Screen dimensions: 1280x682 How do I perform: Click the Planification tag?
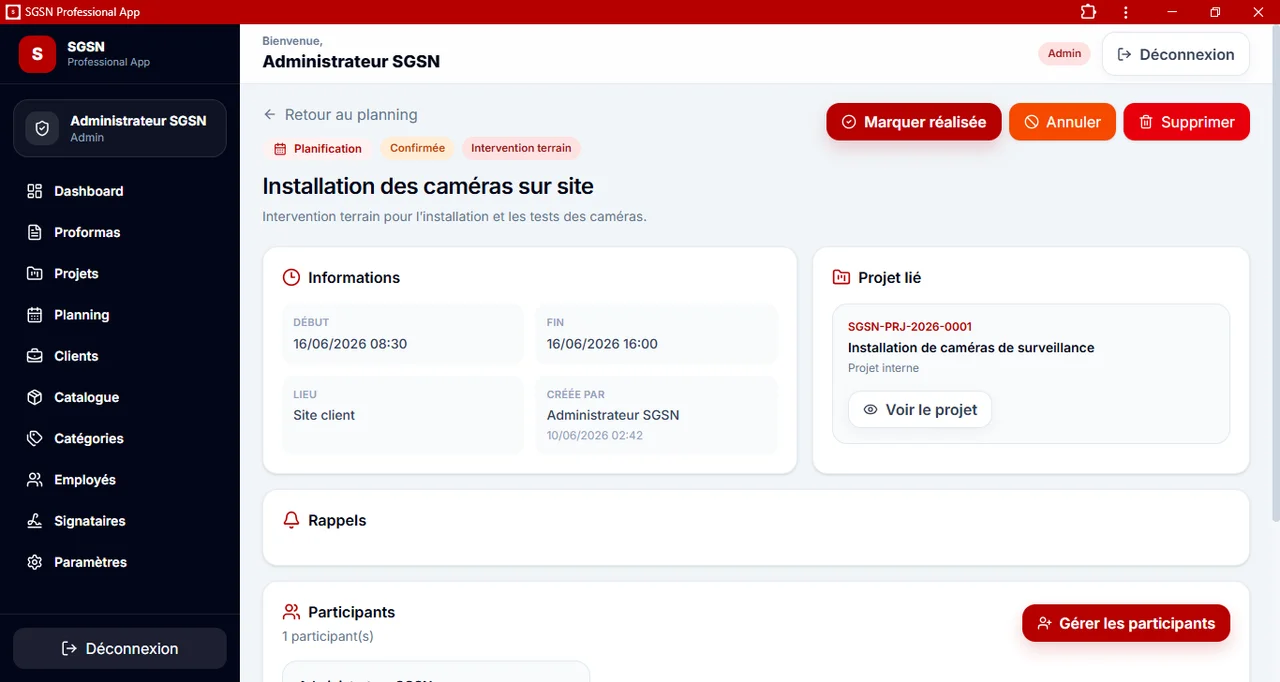[x=317, y=148]
